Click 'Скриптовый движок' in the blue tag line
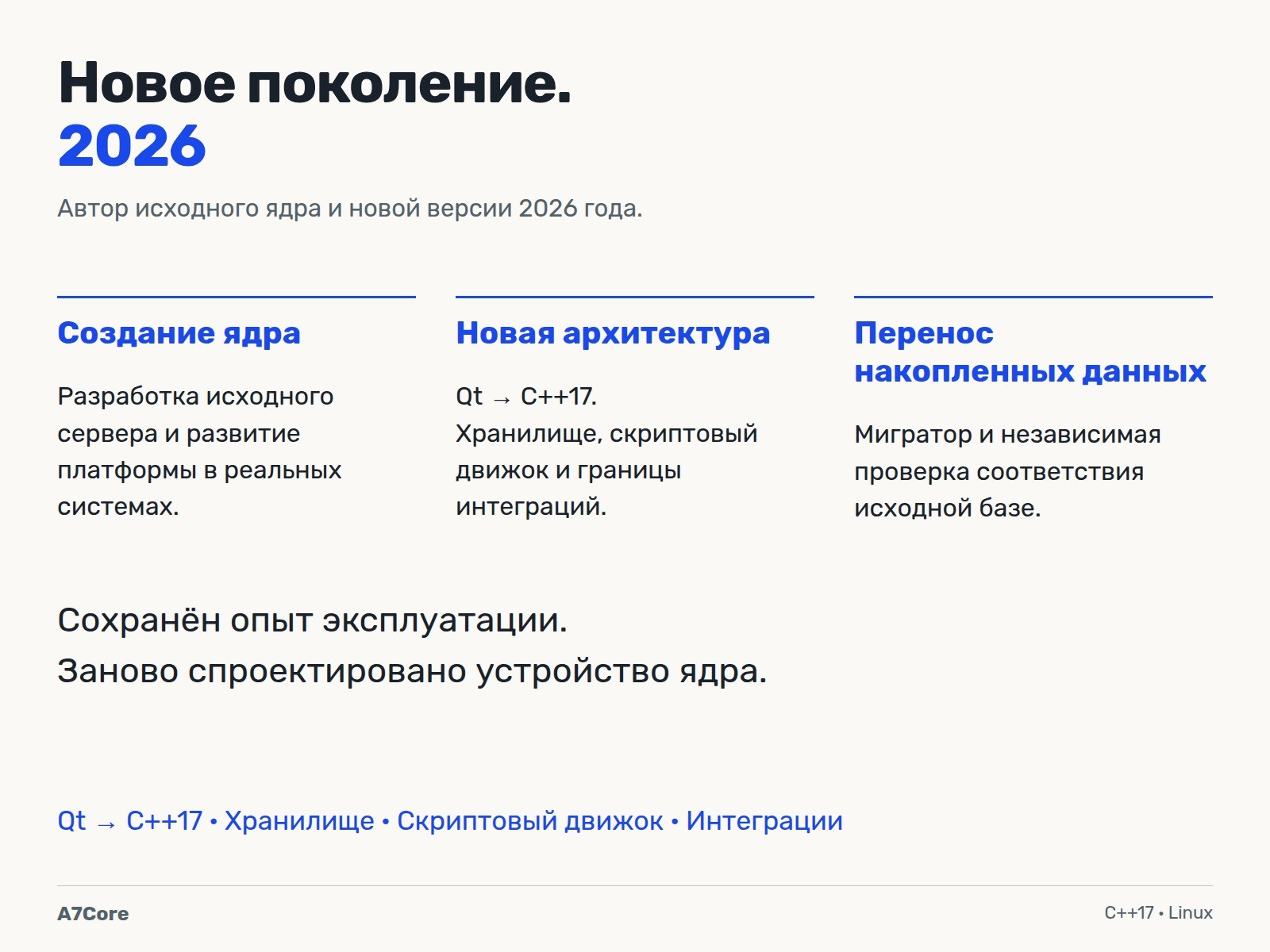This screenshot has height=952, width=1270. (x=530, y=821)
